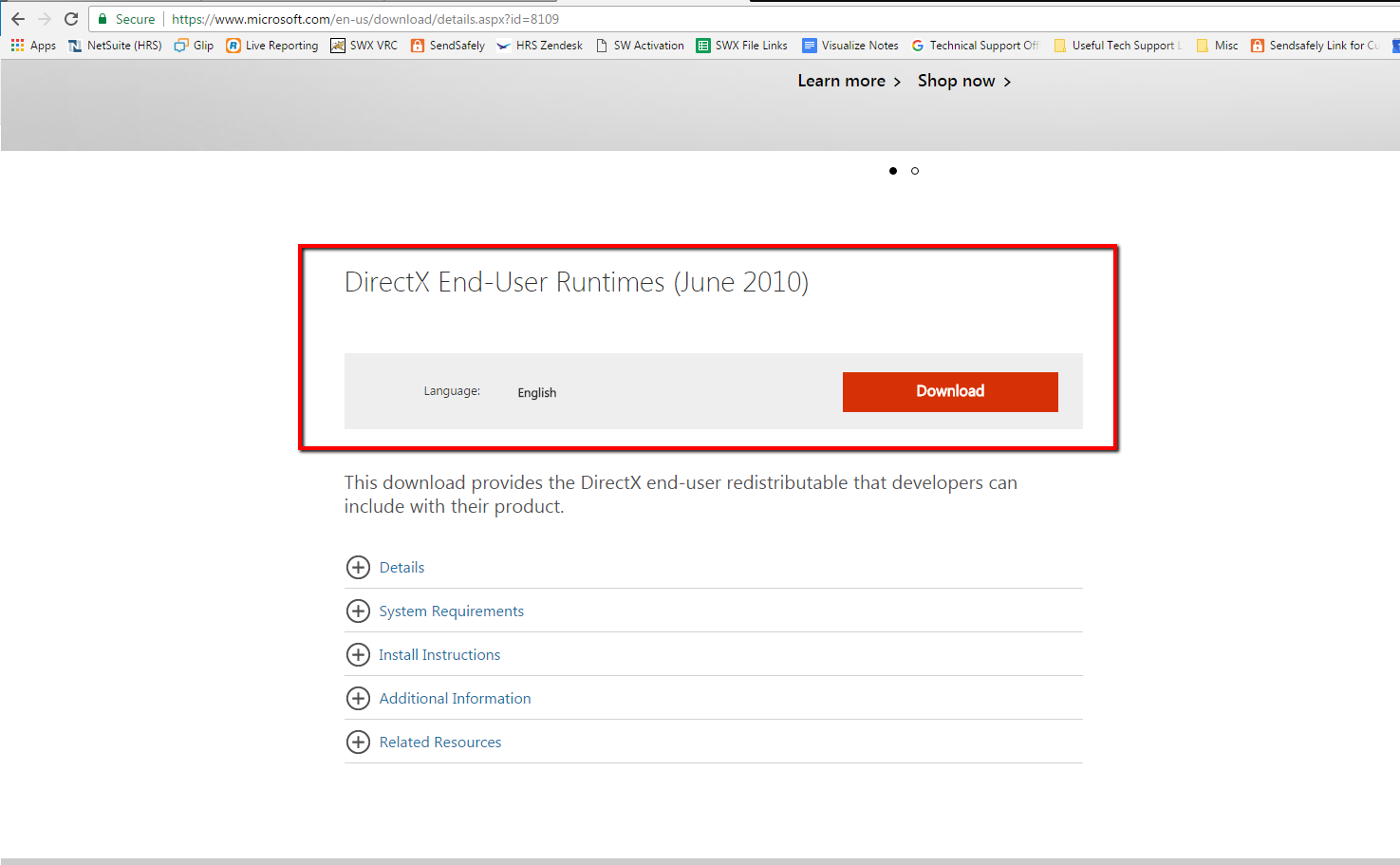The height and width of the screenshot is (865, 1400).
Task: Click the DirectX End-User Runtimes (June 2010) heading
Action: 576,282
